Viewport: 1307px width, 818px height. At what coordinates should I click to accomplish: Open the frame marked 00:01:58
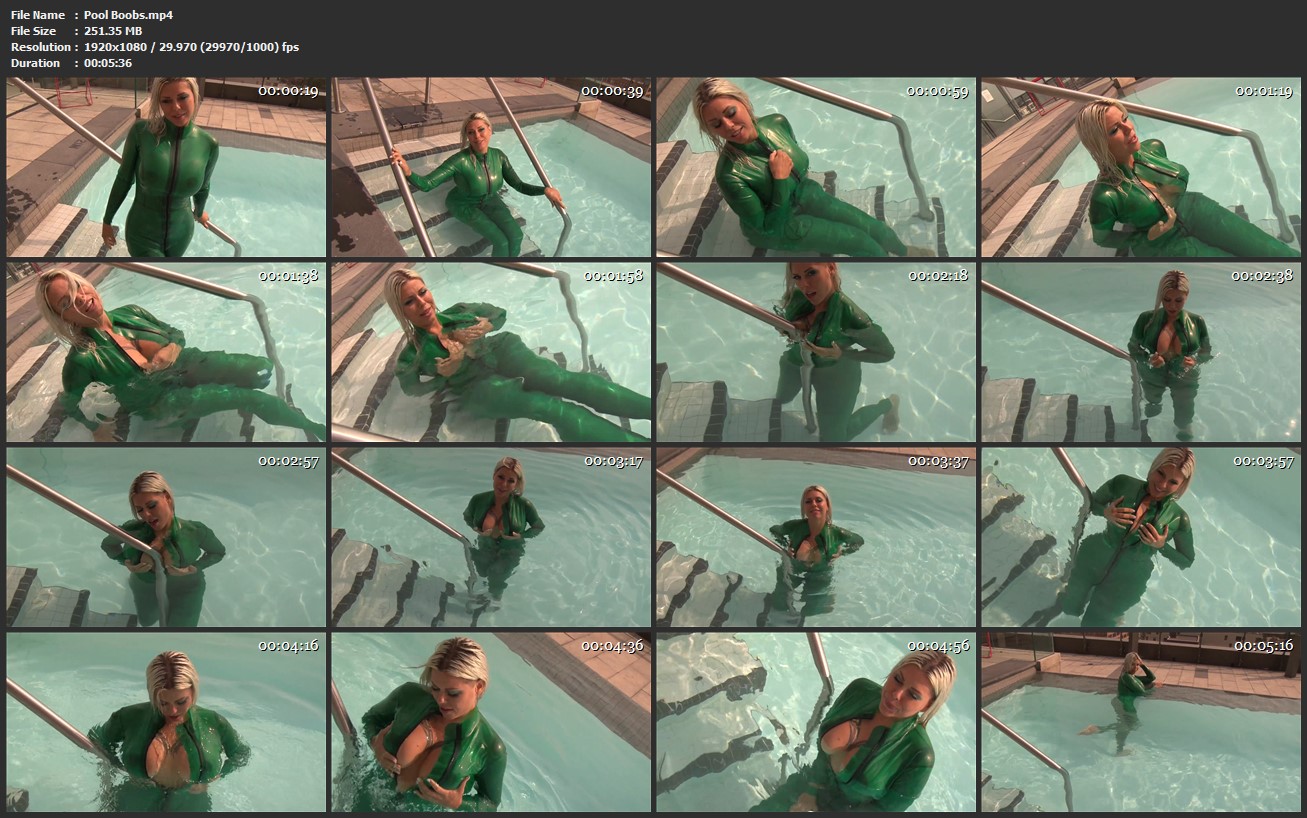[491, 352]
